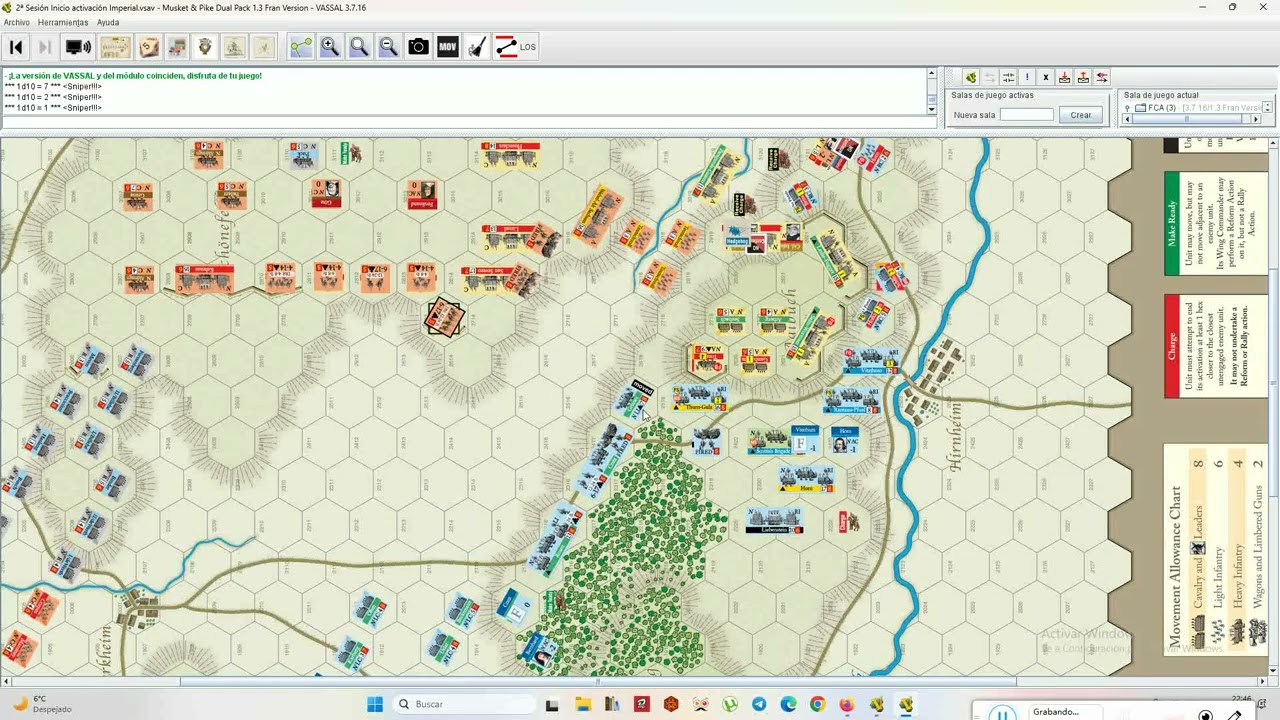Image resolution: width=1280 pixels, height=720 pixels.
Task: Click the zoom in magnifier icon
Action: tap(330, 46)
